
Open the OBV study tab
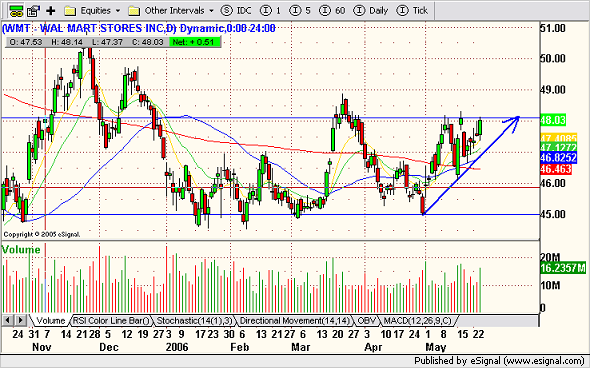[x=366, y=321]
